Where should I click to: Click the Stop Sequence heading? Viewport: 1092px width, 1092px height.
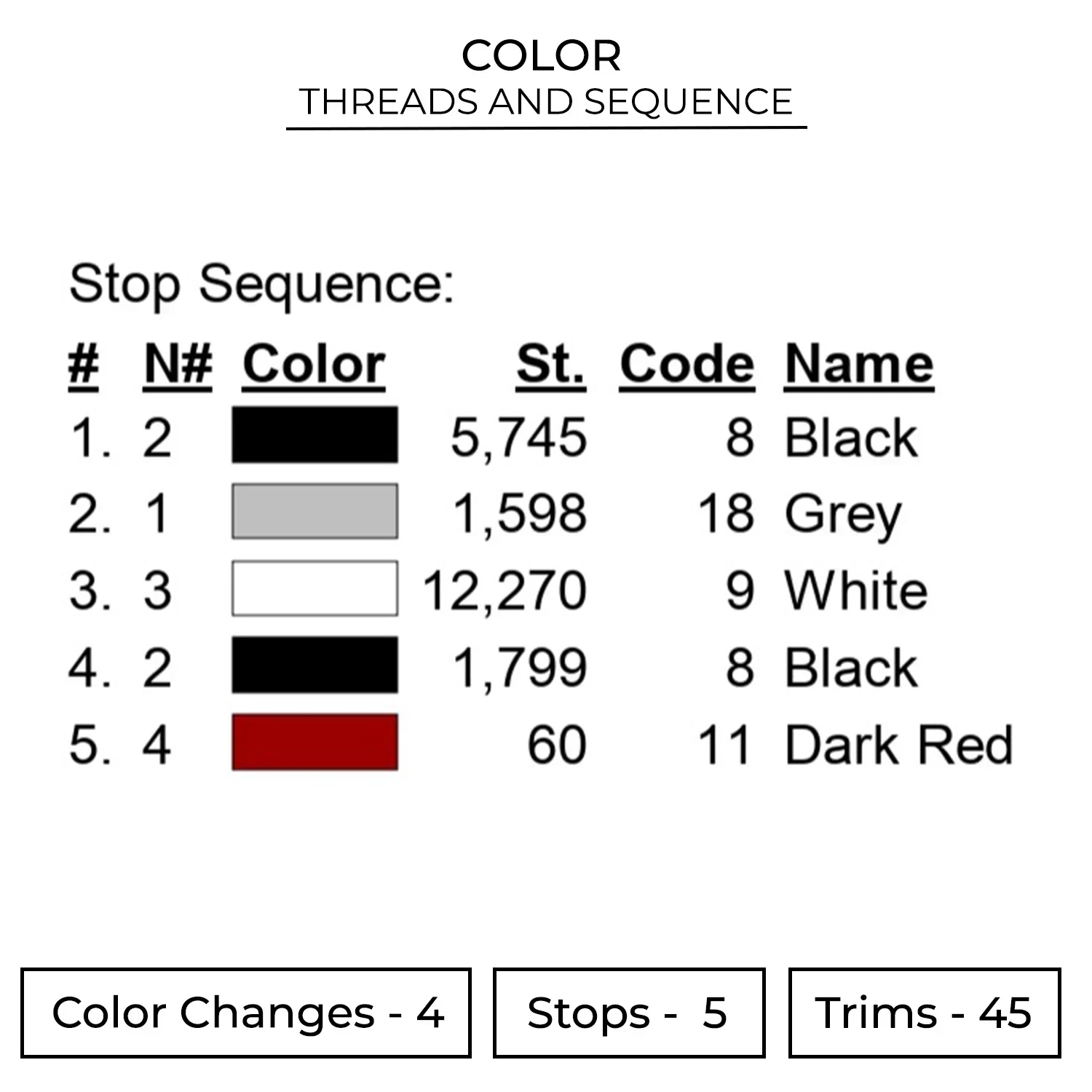[262, 284]
